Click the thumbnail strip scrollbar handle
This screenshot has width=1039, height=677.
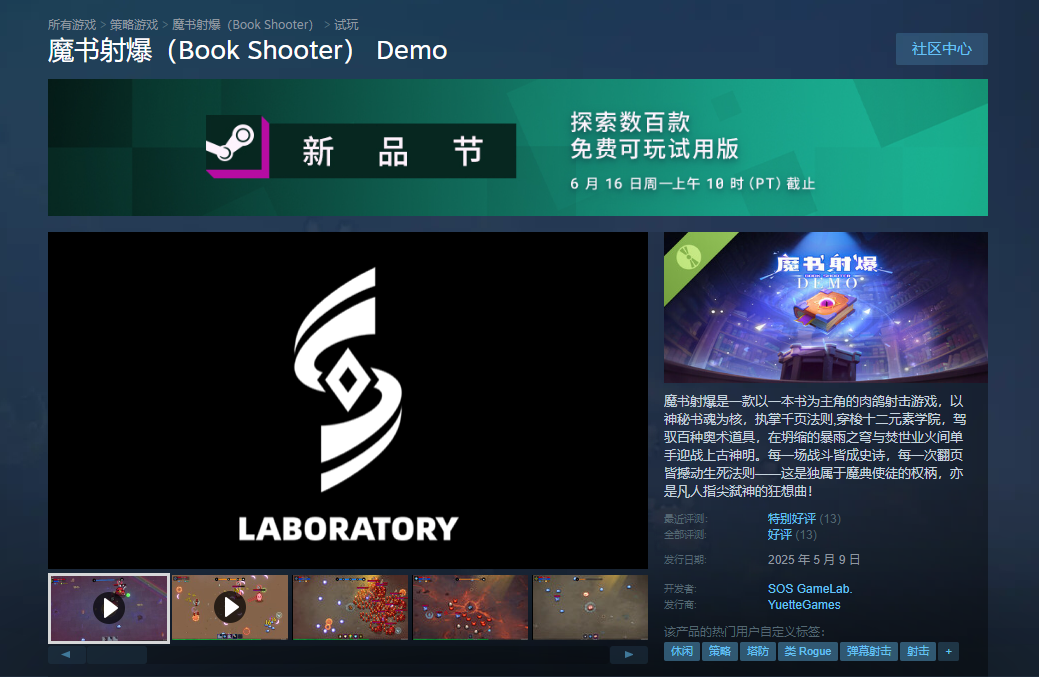117,654
